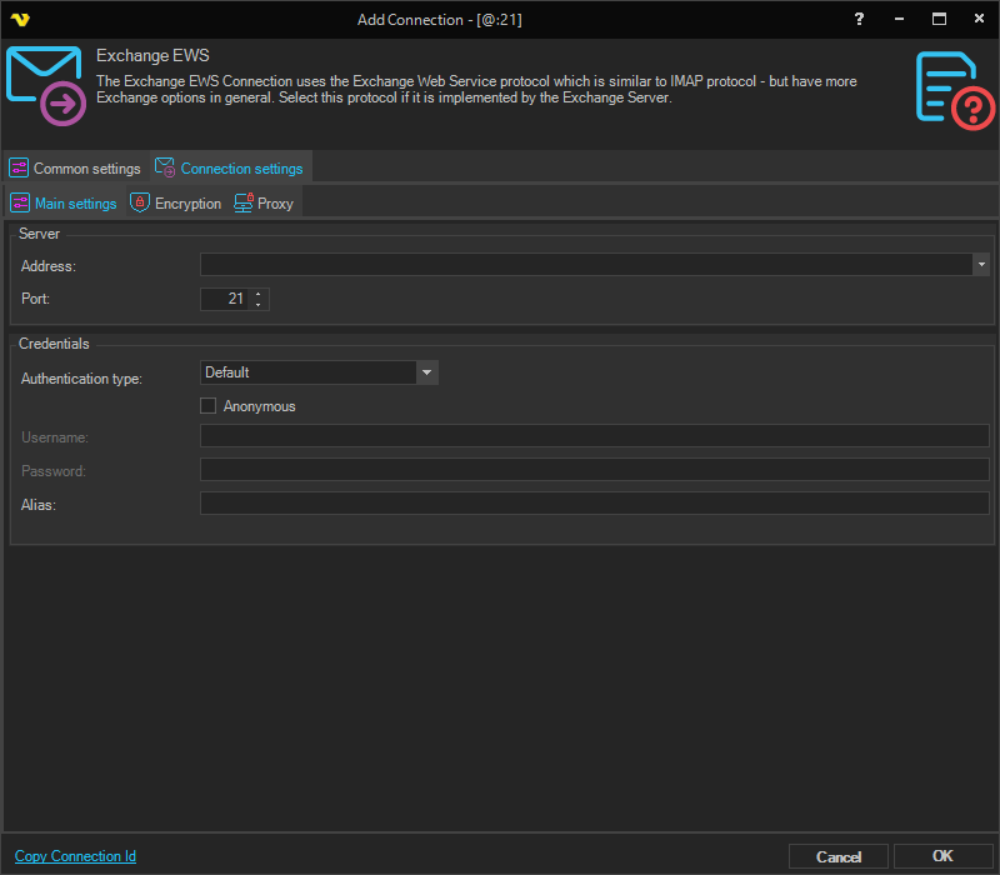Click into the Alias text field
Screen dimensions: 1000x875
pyautogui.click(x=594, y=504)
